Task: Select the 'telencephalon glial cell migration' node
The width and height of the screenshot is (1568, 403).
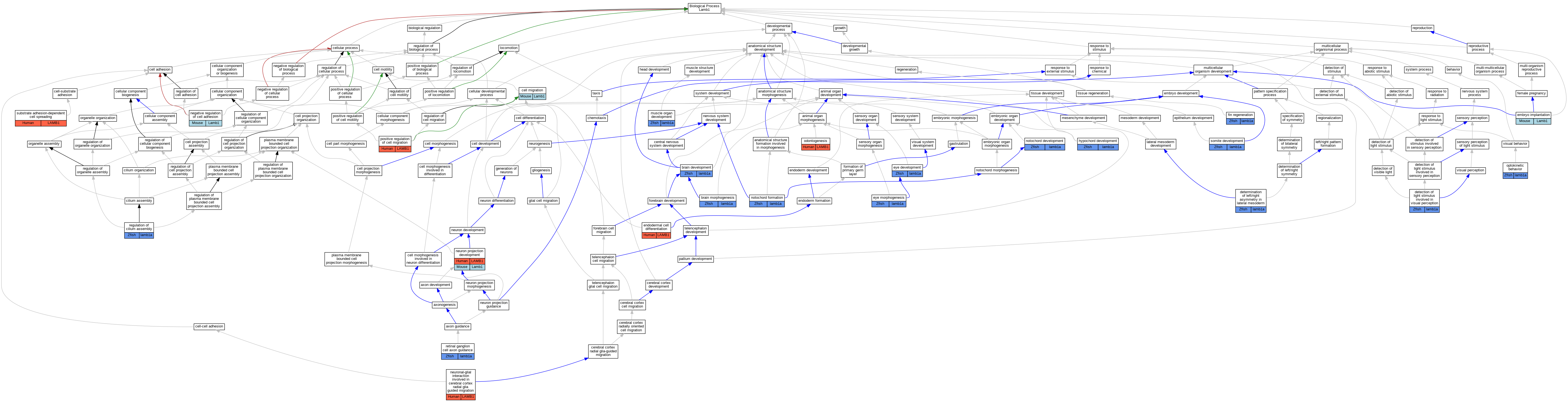Action: tap(603, 285)
